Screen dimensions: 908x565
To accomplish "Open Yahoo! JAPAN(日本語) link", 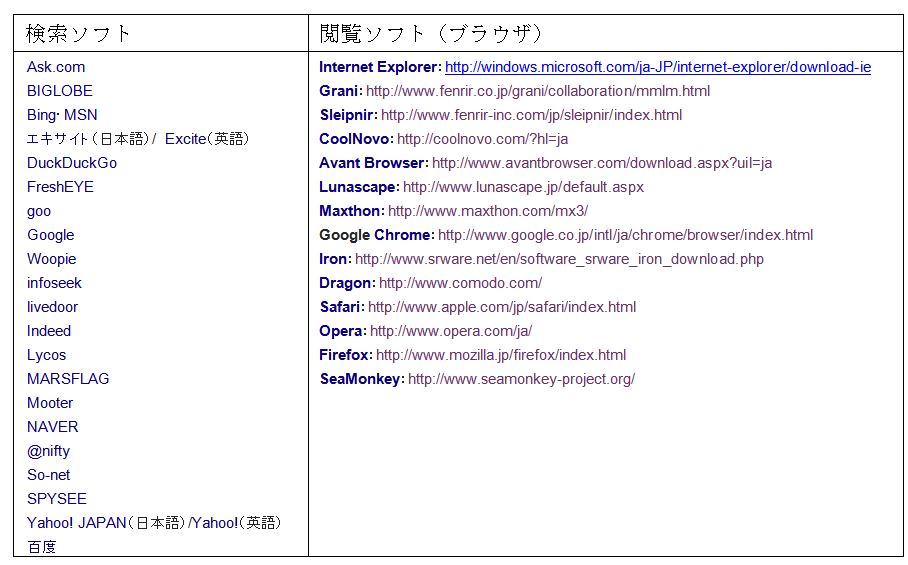I will point(106,523).
